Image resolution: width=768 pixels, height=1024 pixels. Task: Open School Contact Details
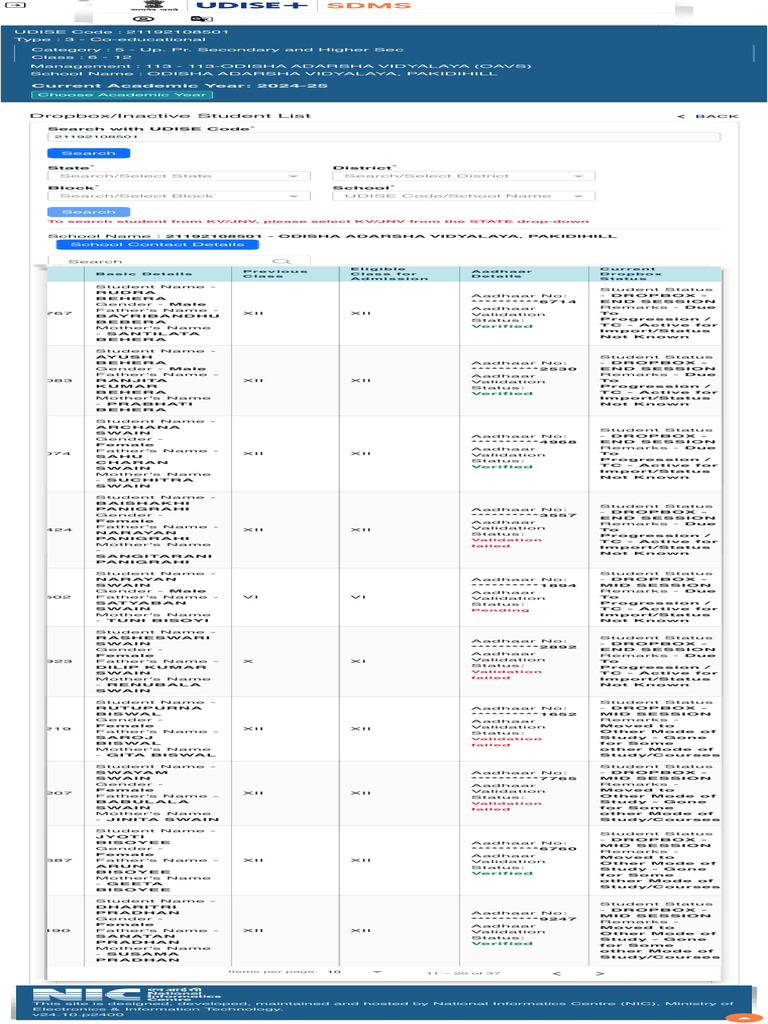[x=157, y=245]
